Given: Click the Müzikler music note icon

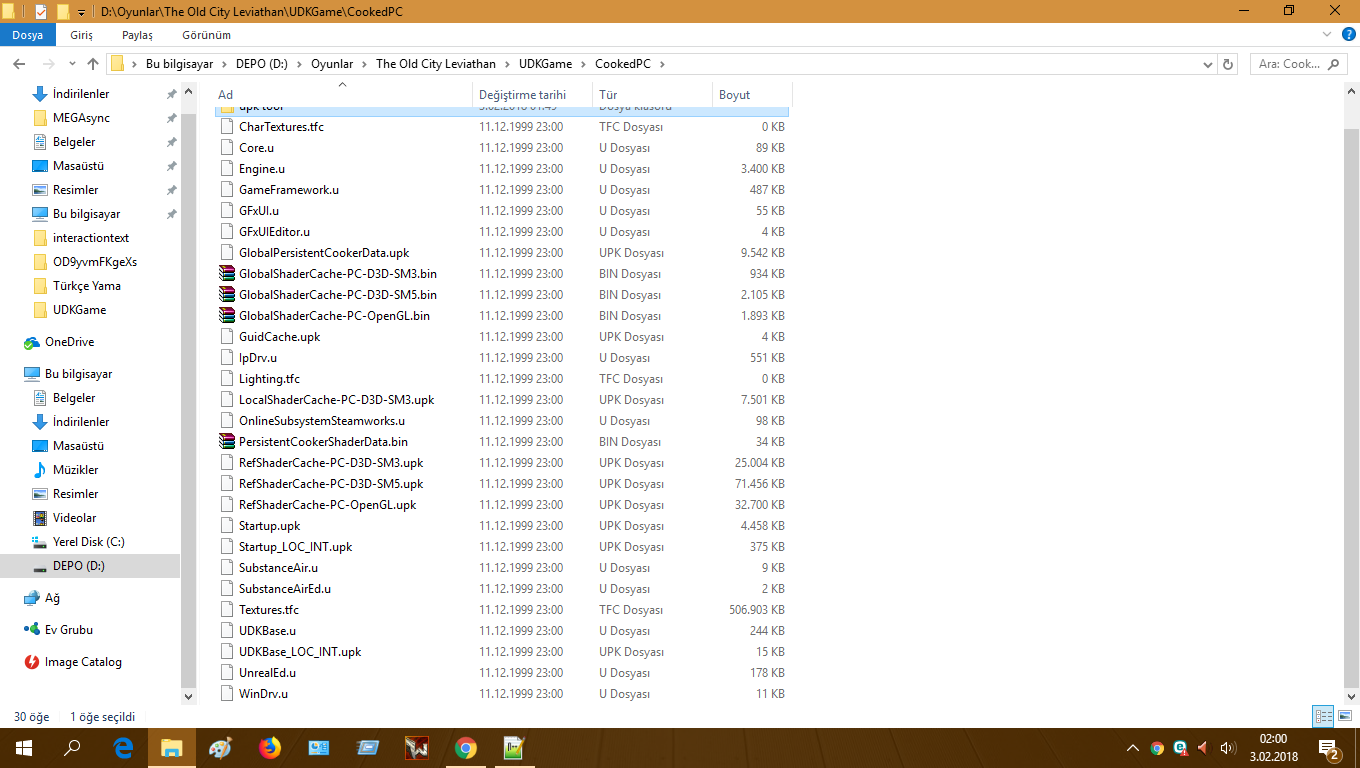Looking at the screenshot, I should [40, 470].
